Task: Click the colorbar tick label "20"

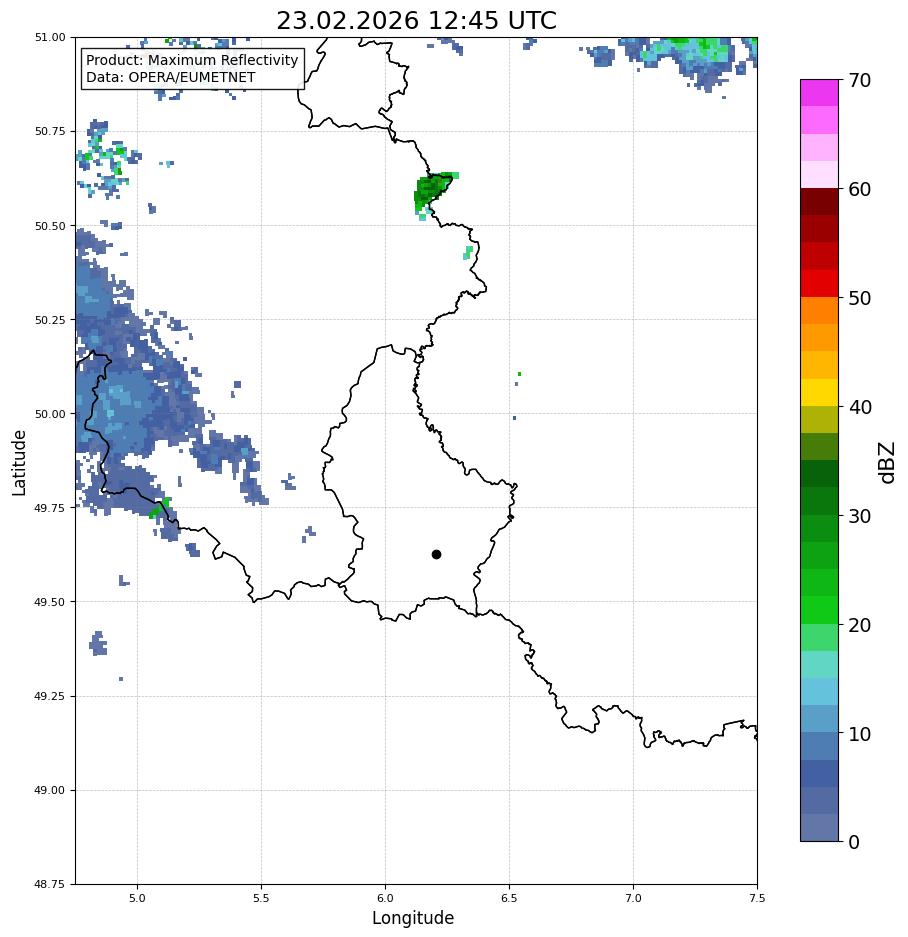Action: pyautogui.click(x=860, y=625)
